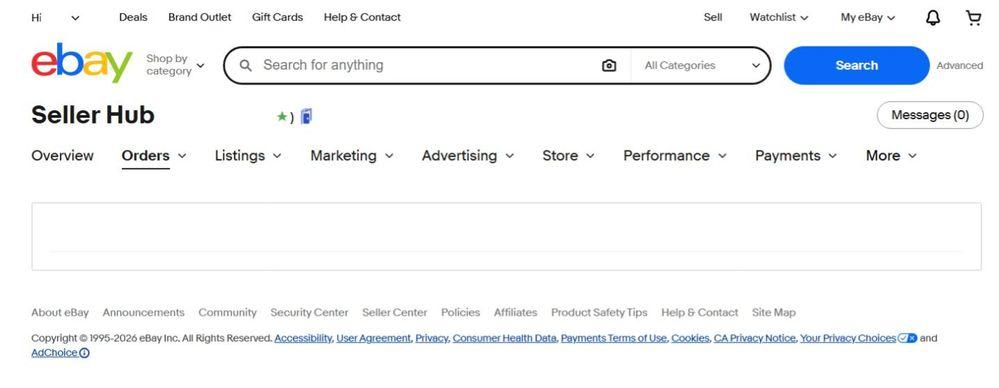Open the shopping cart
Image resolution: width=999 pixels, height=388 pixels.
pos(974,18)
